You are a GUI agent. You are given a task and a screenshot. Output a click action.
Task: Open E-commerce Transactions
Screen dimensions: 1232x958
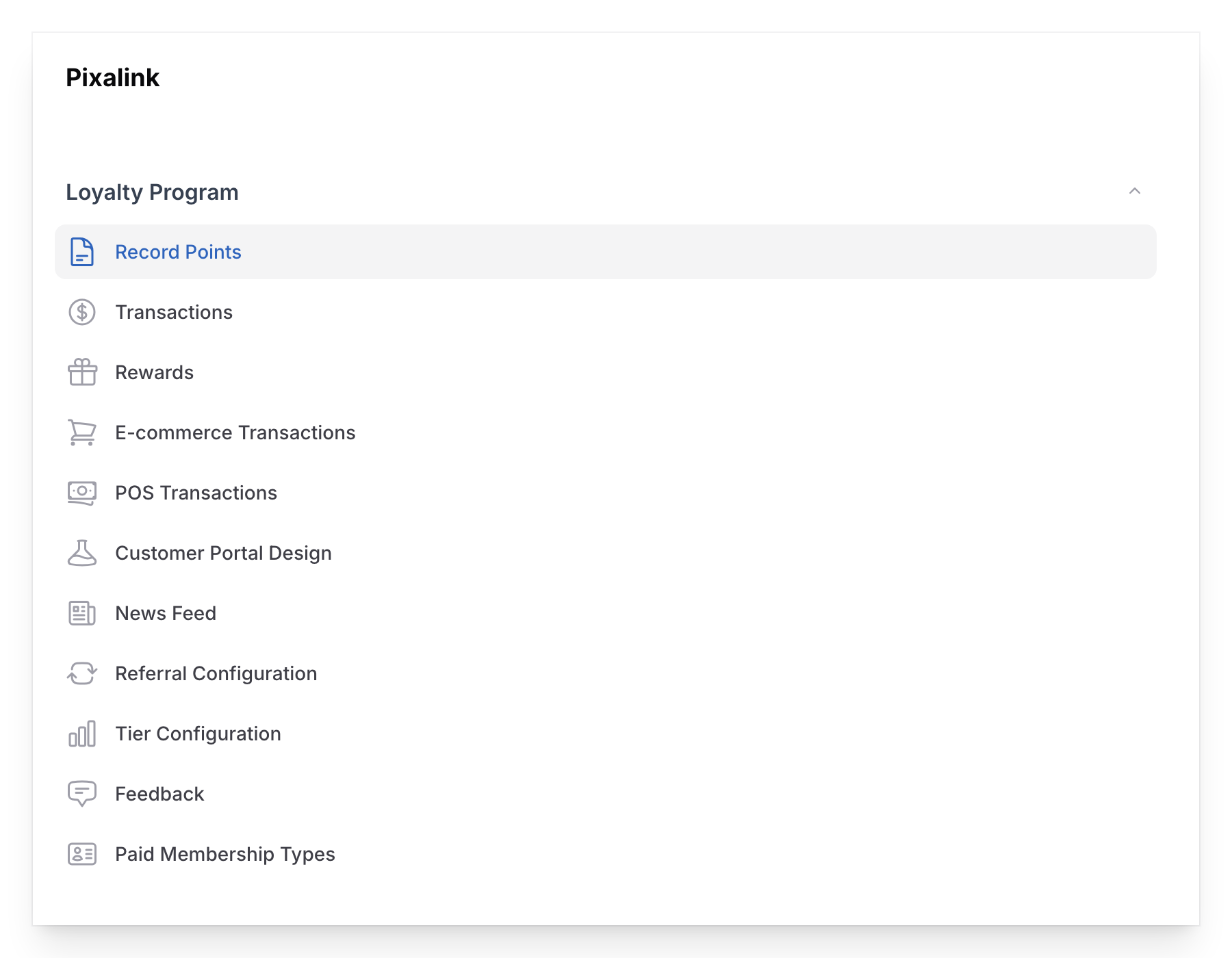click(x=235, y=432)
